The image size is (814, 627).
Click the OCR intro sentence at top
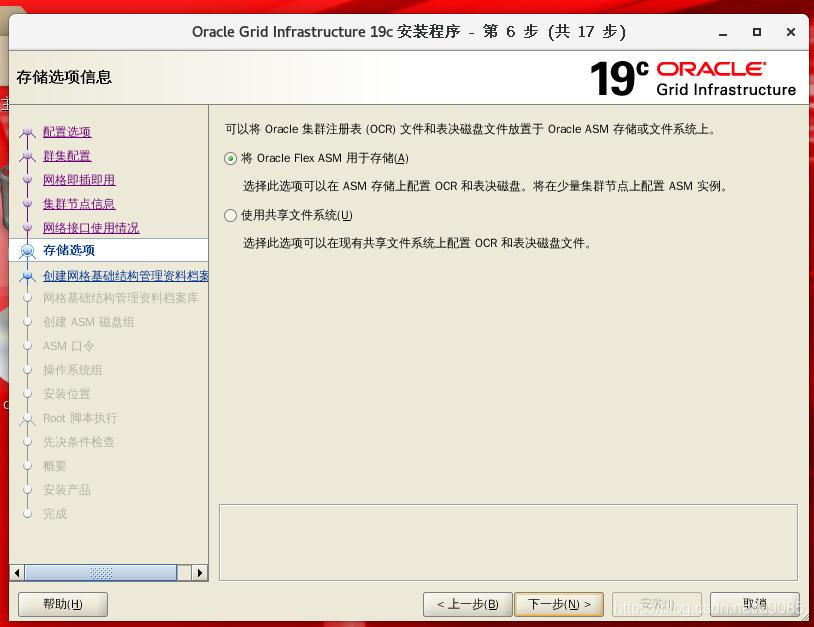click(x=470, y=129)
